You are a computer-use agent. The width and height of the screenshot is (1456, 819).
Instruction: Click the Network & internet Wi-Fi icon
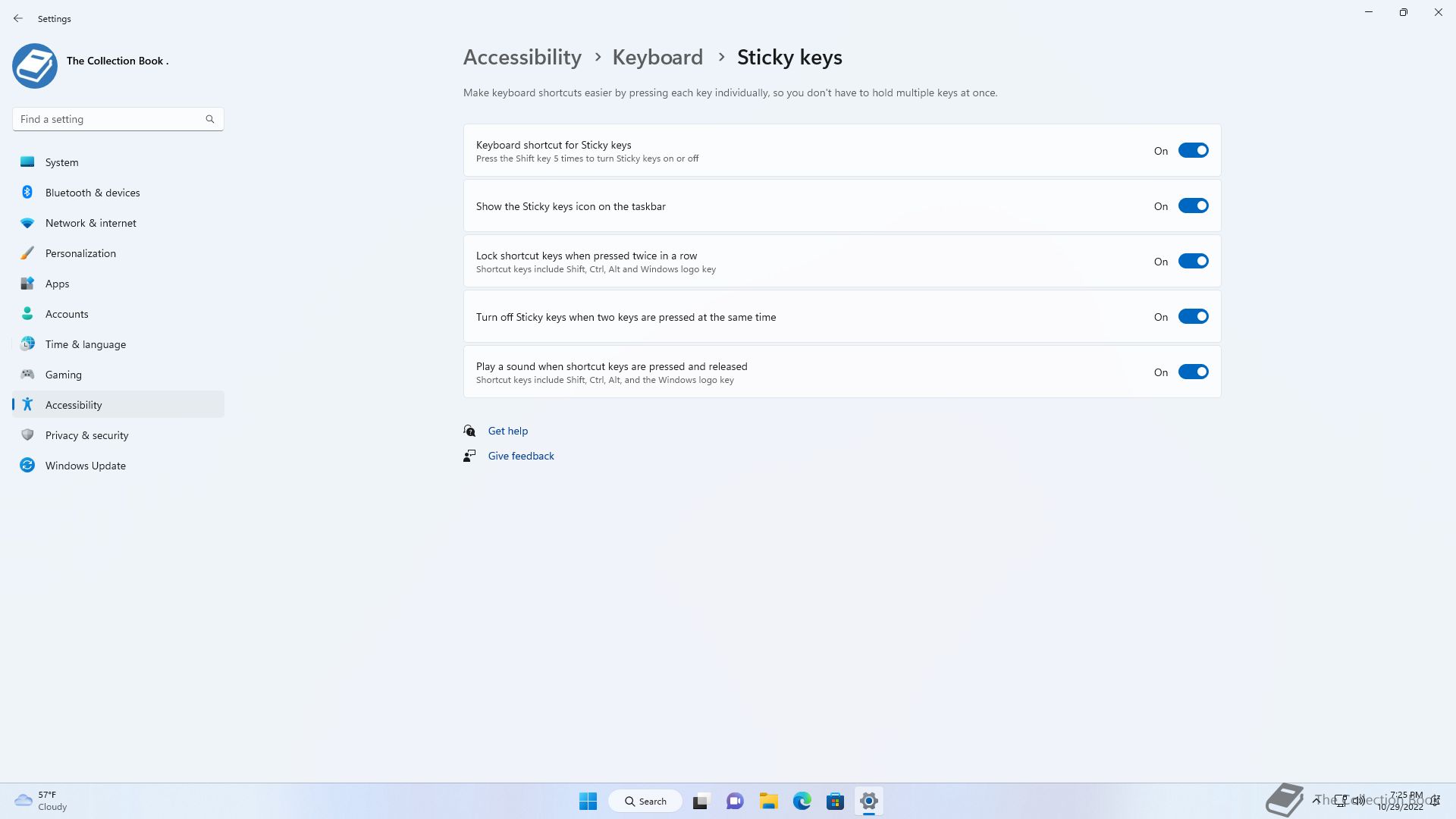(x=27, y=223)
